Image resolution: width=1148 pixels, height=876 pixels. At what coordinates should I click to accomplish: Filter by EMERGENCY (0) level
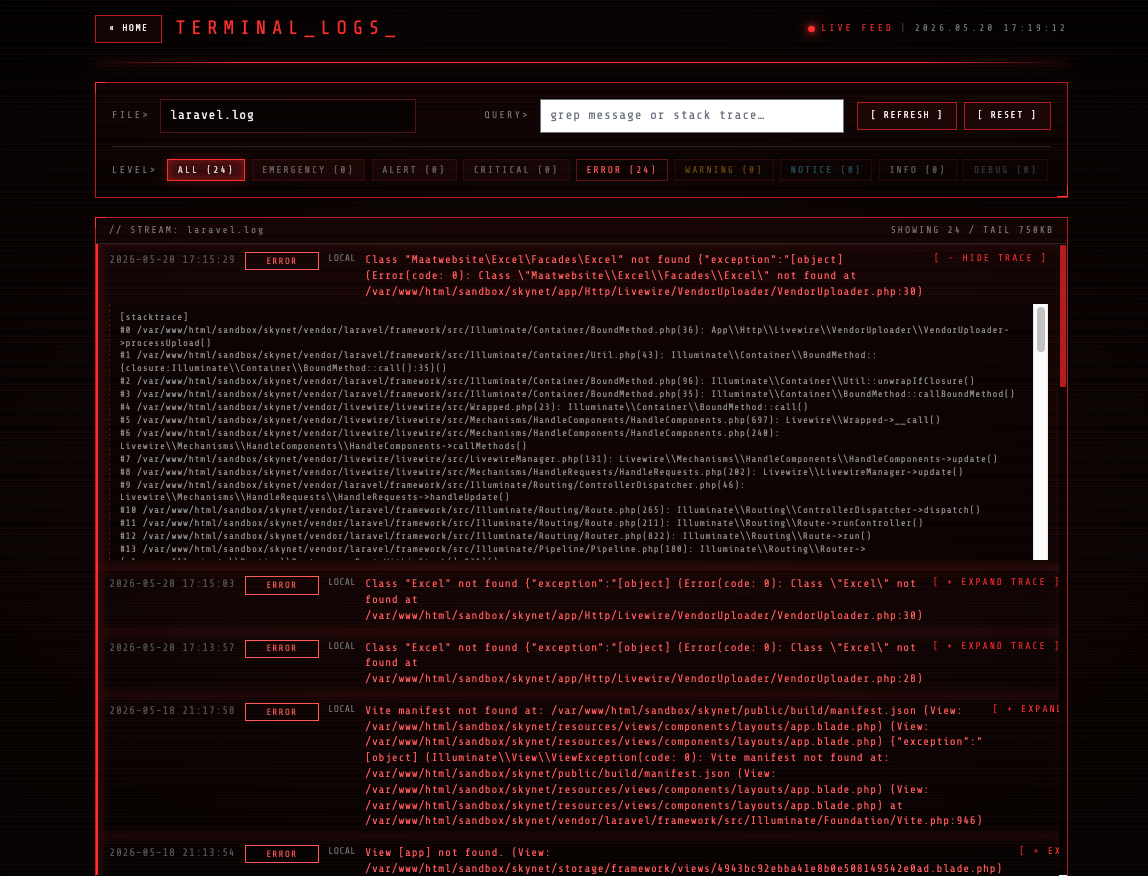308,170
